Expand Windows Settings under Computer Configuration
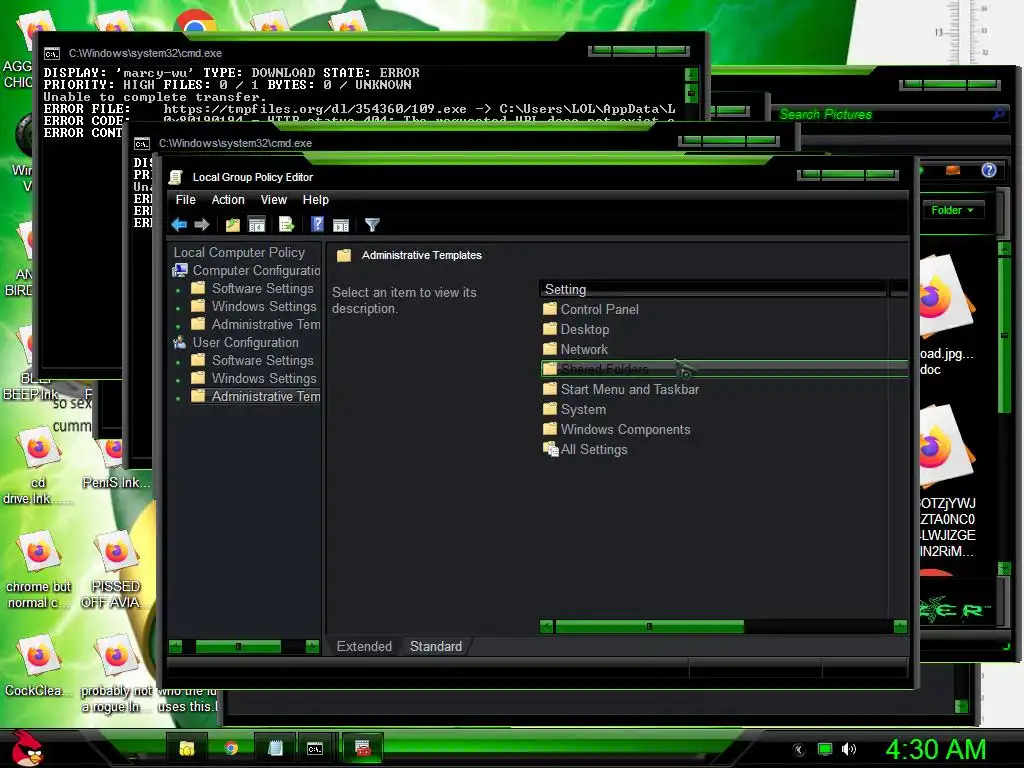Viewport: 1024px width, 768px height. tap(178, 307)
